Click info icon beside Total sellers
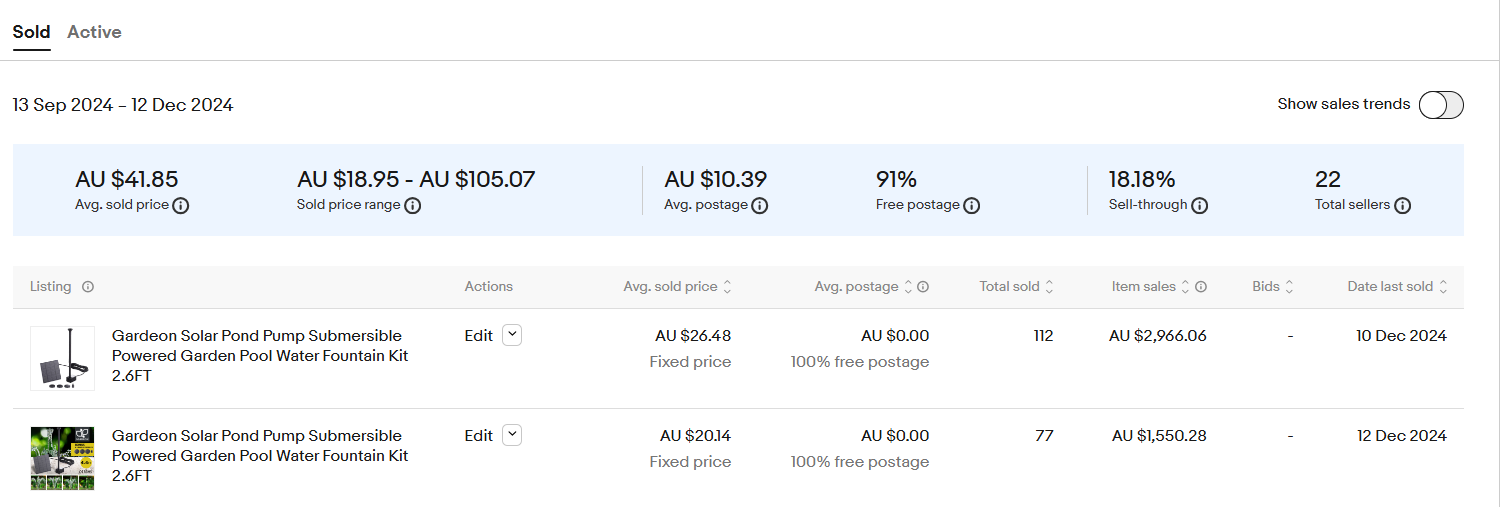Screen dimensions: 1501x507 tap(1402, 205)
